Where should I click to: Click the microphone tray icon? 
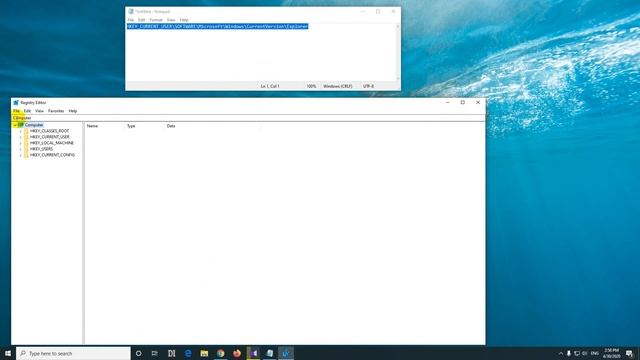569,353
